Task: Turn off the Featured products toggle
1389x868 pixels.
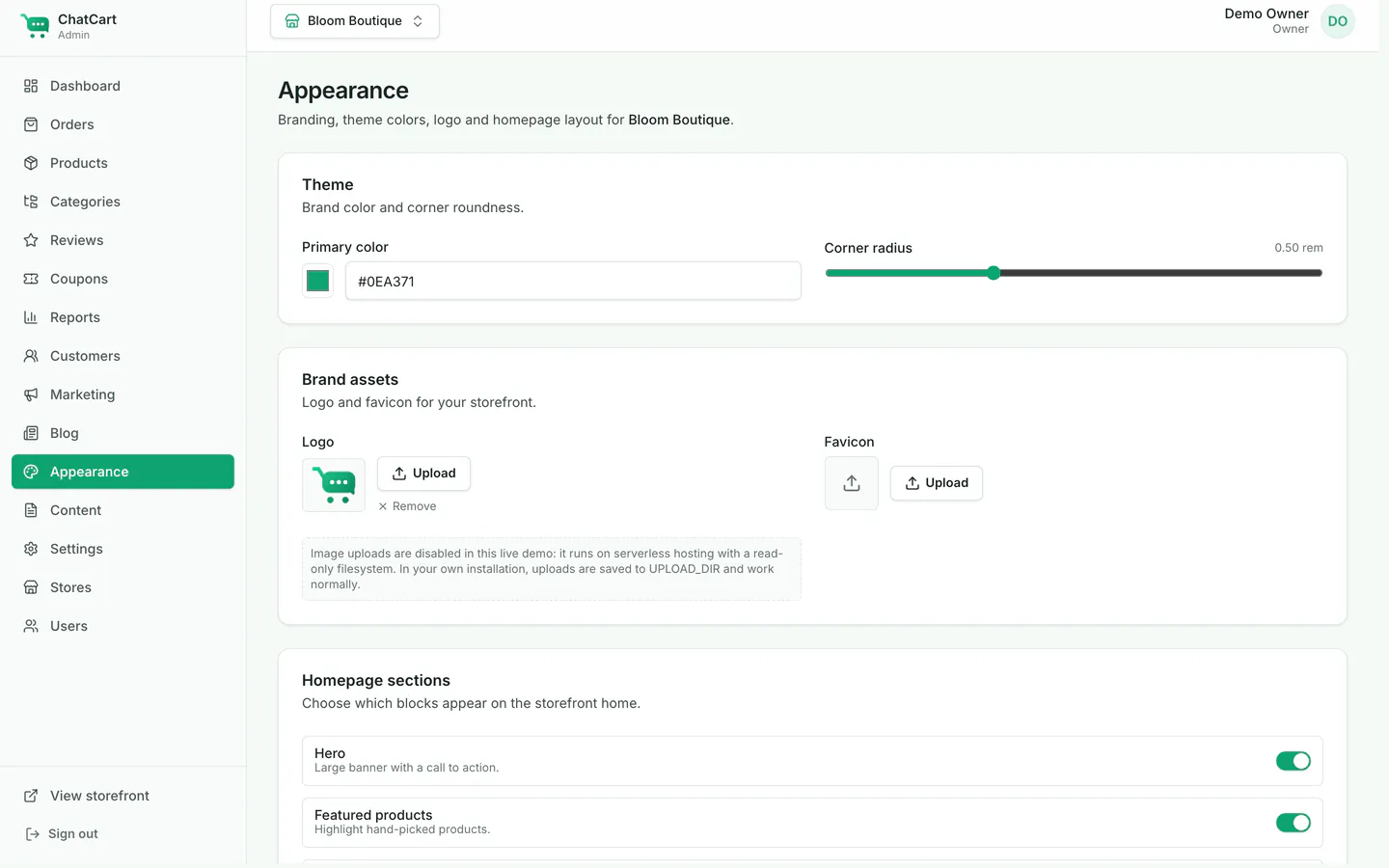Action: (x=1294, y=823)
